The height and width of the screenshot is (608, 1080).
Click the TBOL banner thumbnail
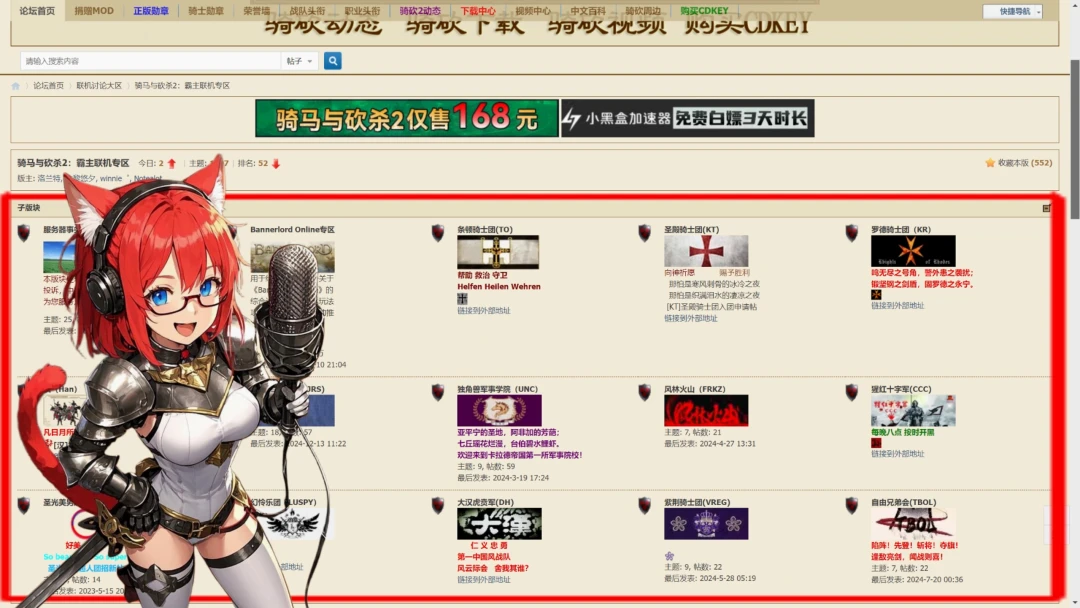913,524
